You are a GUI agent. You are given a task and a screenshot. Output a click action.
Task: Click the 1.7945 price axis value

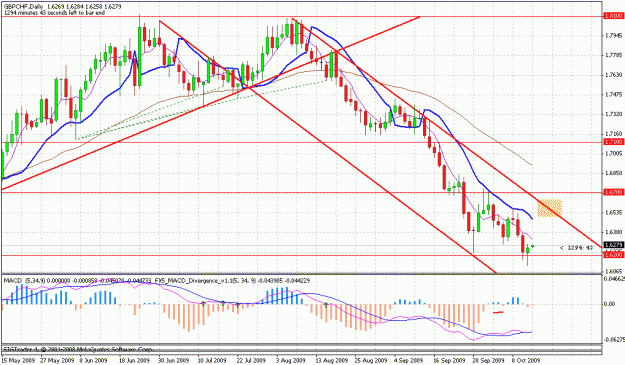tap(613, 36)
